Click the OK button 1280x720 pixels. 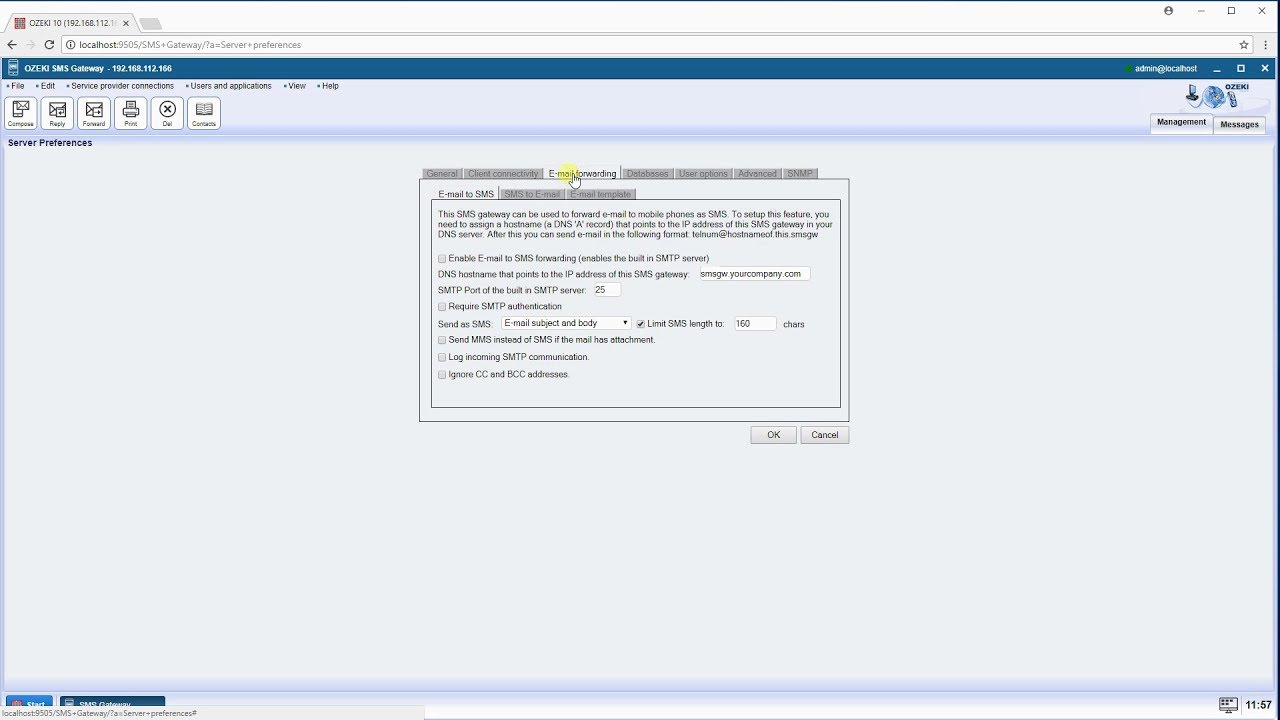click(x=773, y=435)
